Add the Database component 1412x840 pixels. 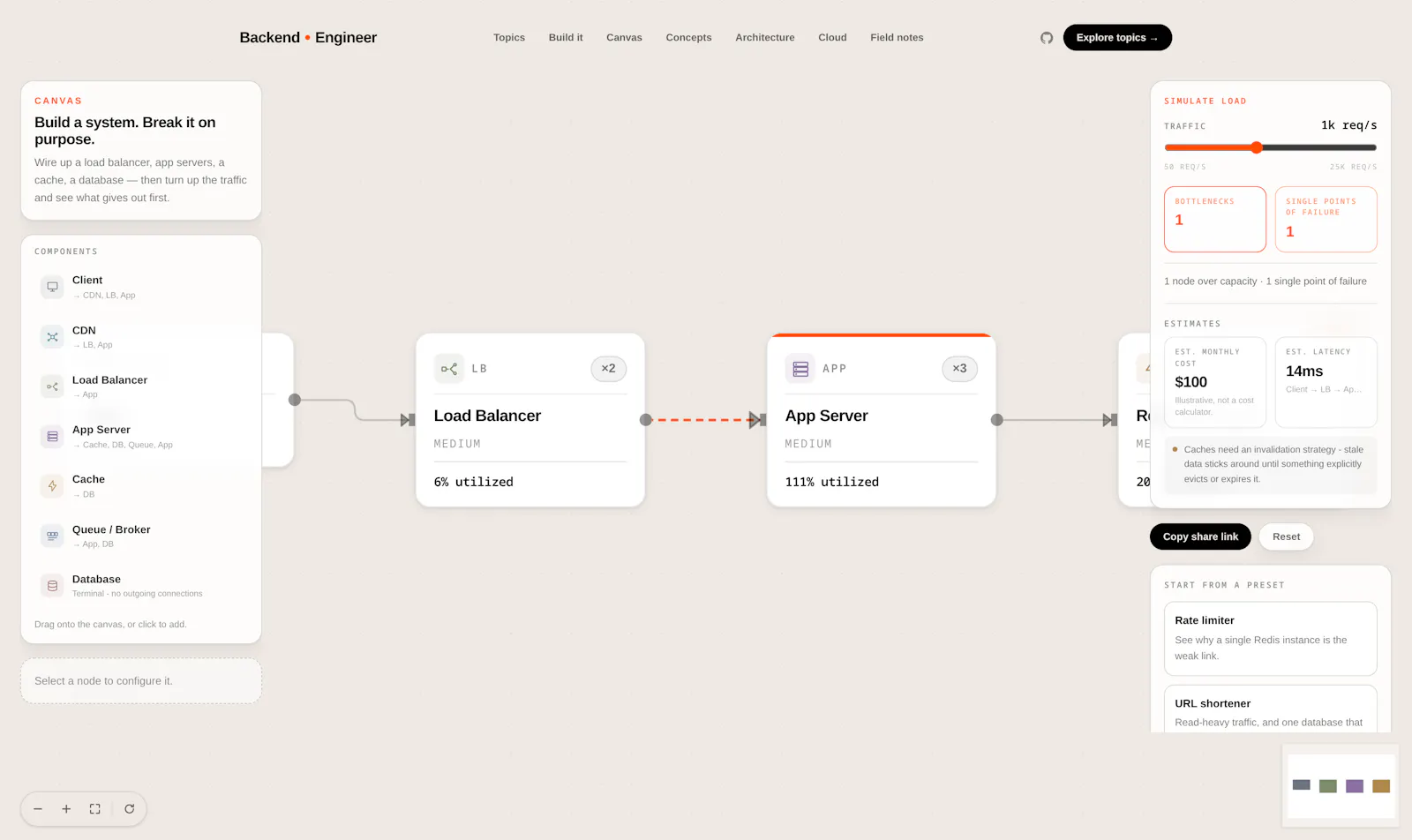(x=141, y=586)
